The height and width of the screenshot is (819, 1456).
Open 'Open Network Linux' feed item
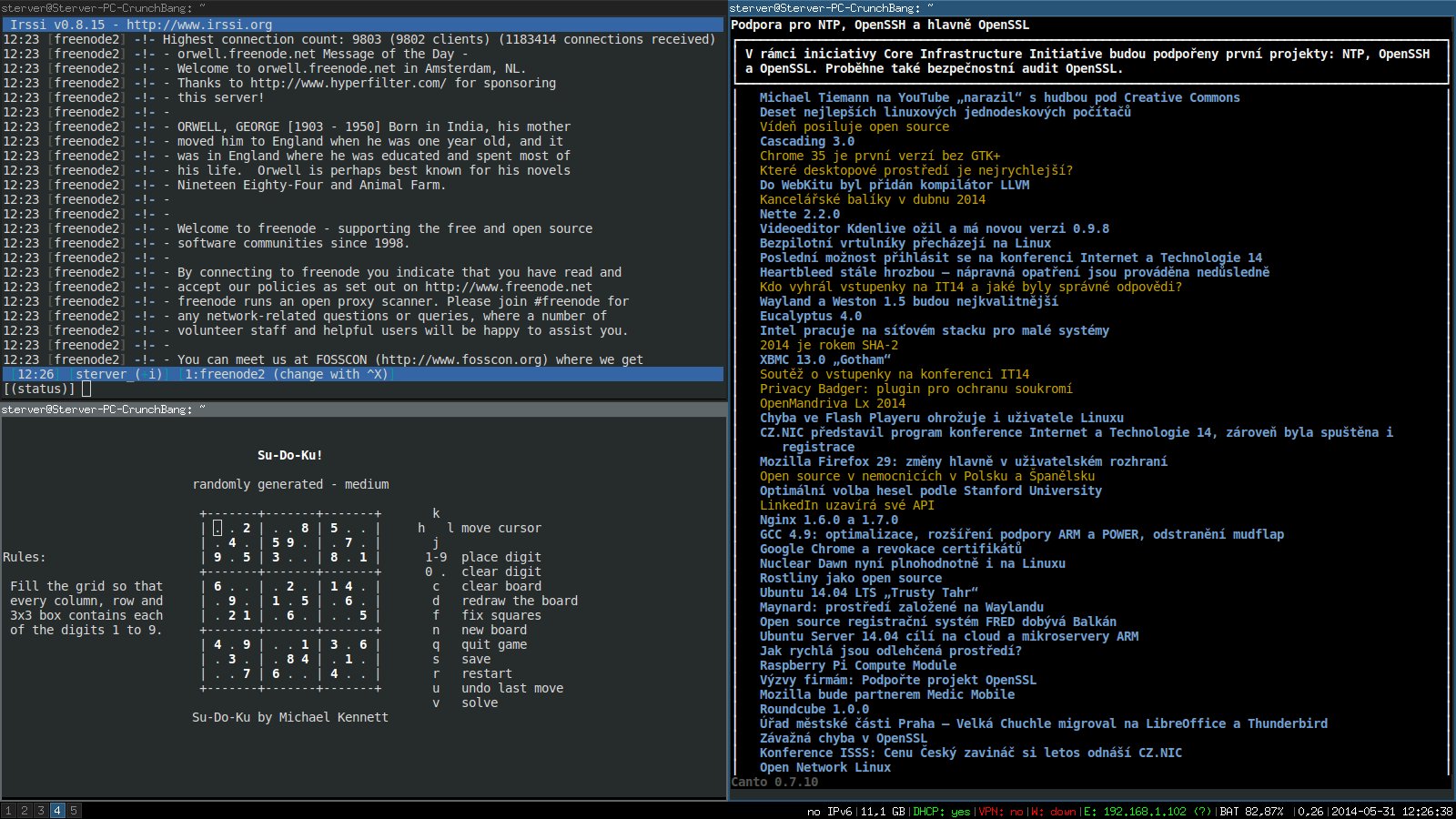pyautogui.click(x=825, y=767)
